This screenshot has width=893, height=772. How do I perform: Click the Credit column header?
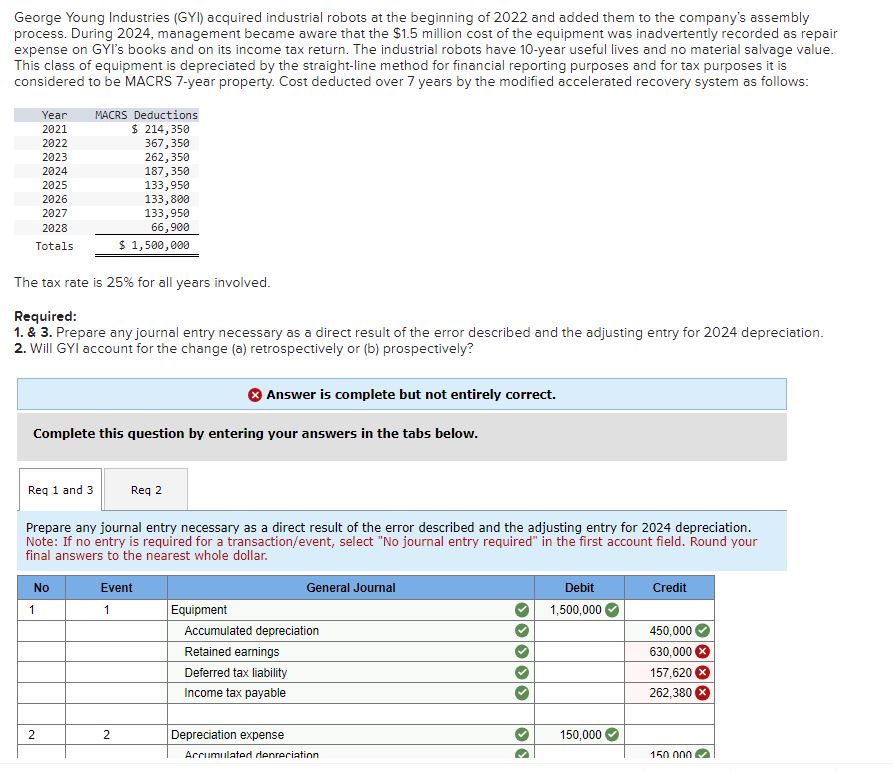[x=670, y=588]
